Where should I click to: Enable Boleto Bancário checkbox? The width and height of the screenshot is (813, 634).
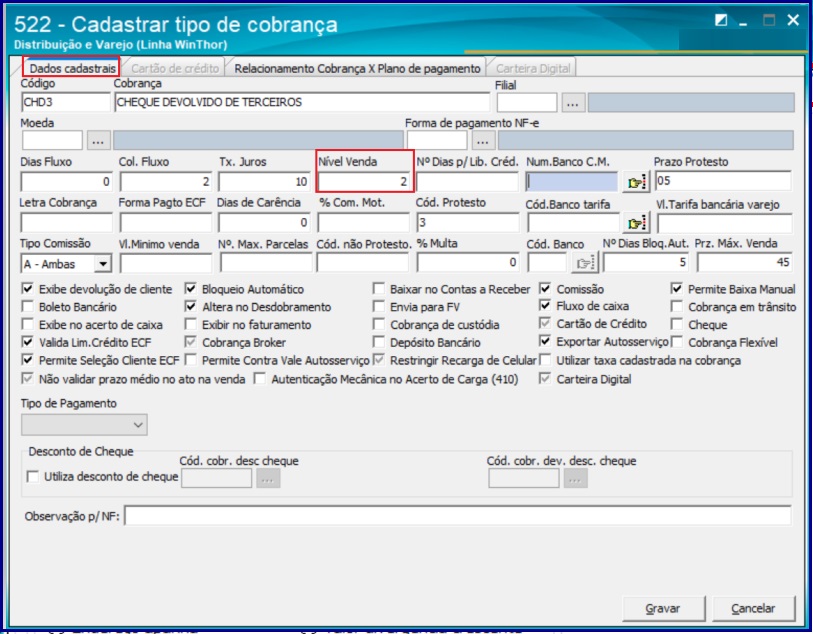[27, 306]
